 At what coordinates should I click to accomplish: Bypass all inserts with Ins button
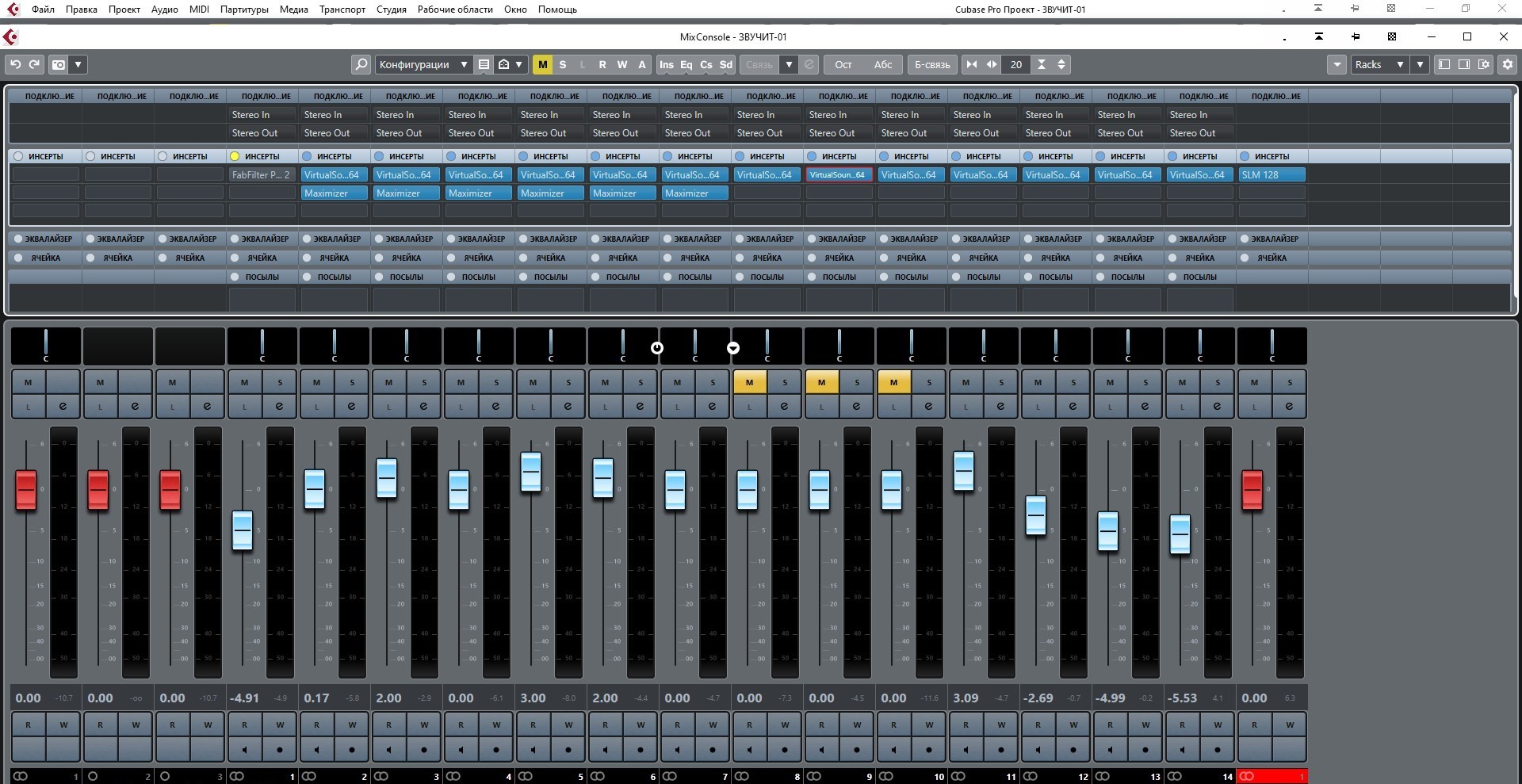(667, 64)
